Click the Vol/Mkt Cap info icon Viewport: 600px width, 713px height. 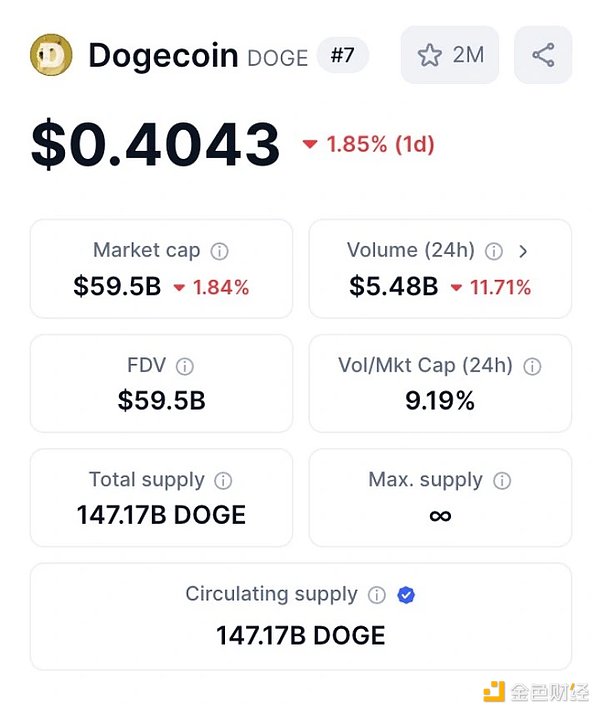click(x=532, y=367)
